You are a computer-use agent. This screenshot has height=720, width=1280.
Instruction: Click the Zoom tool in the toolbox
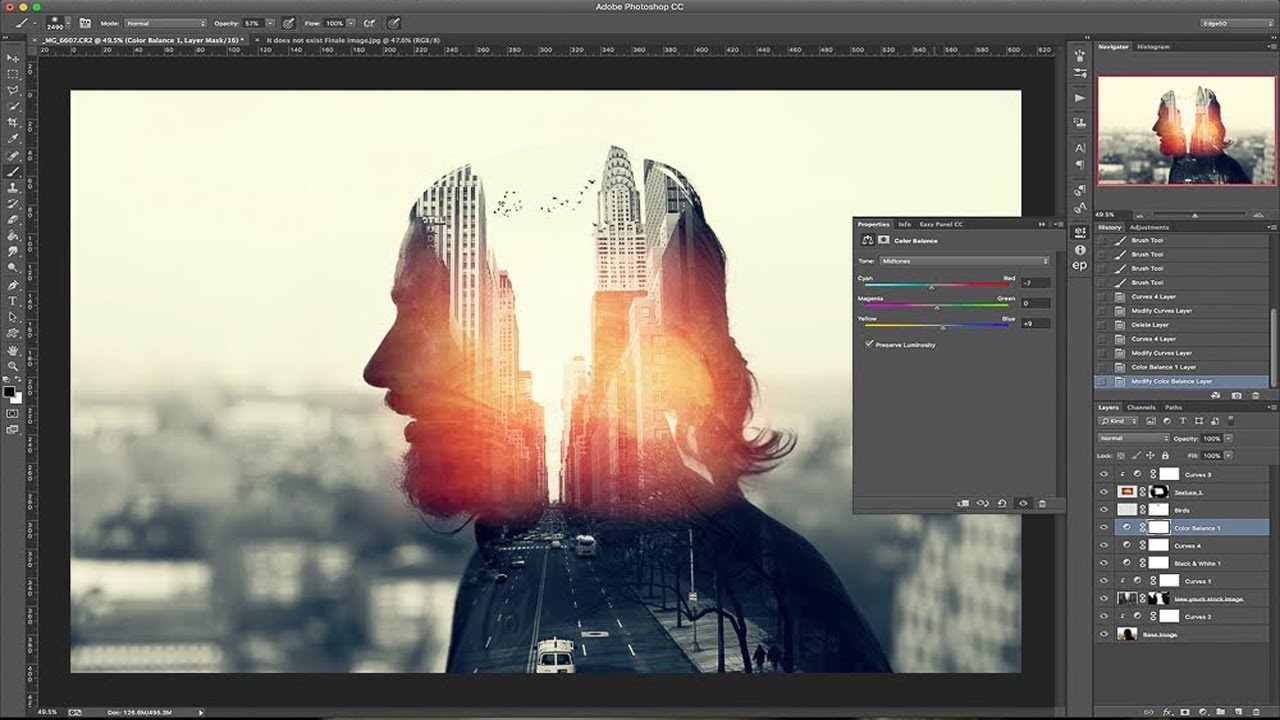[13, 367]
